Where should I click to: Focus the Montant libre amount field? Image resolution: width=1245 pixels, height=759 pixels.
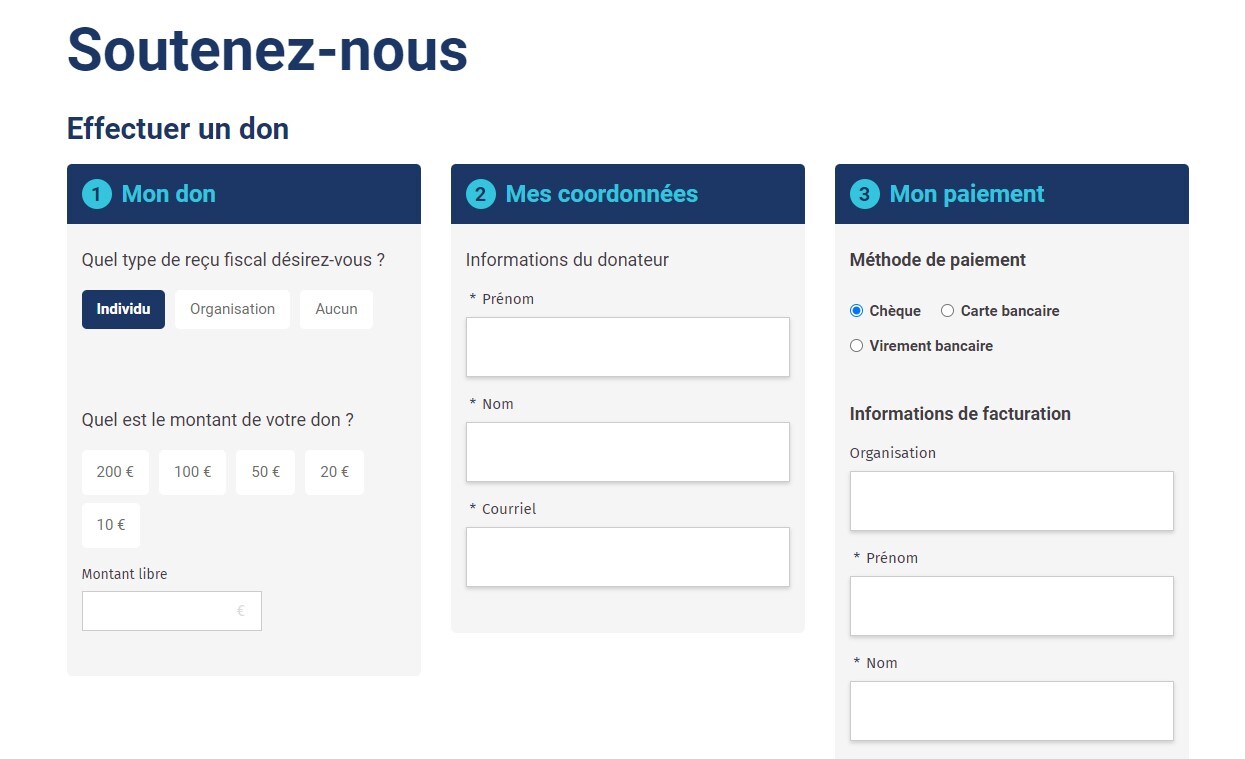point(160,611)
